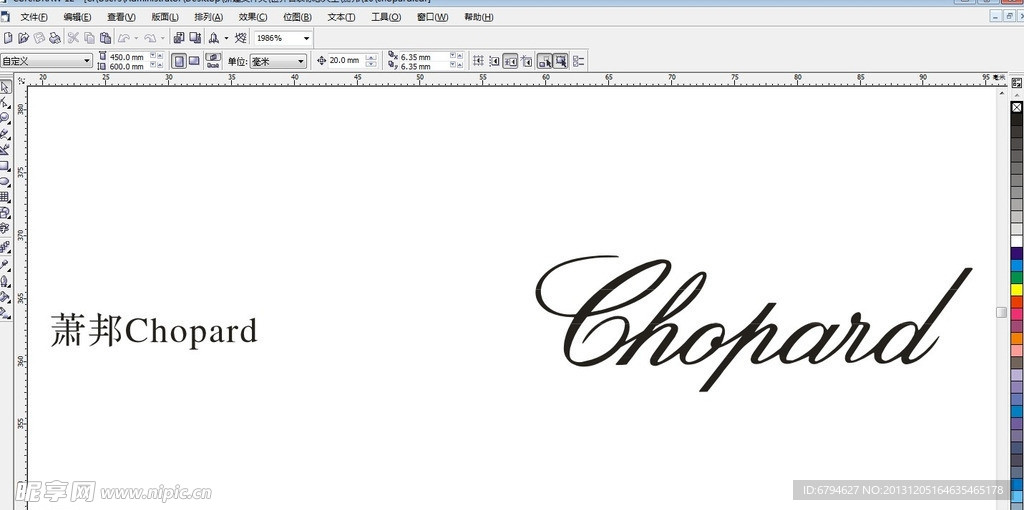Click the Print icon in toolbar
The image size is (1024, 510).
(x=55, y=38)
